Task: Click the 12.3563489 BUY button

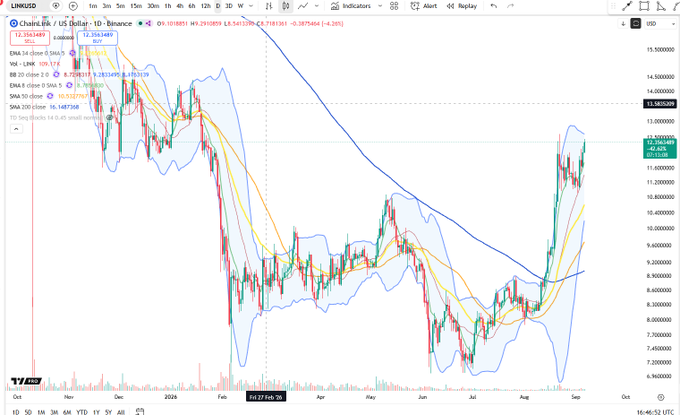Action: click(98, 38)
